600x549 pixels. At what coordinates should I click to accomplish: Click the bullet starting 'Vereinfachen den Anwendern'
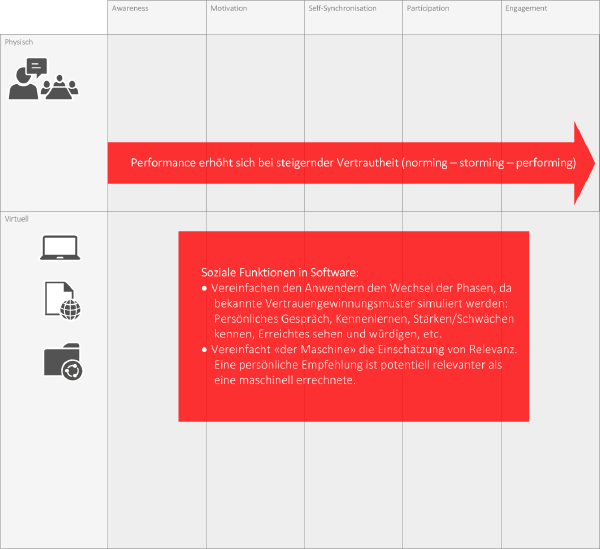(360, 311)
